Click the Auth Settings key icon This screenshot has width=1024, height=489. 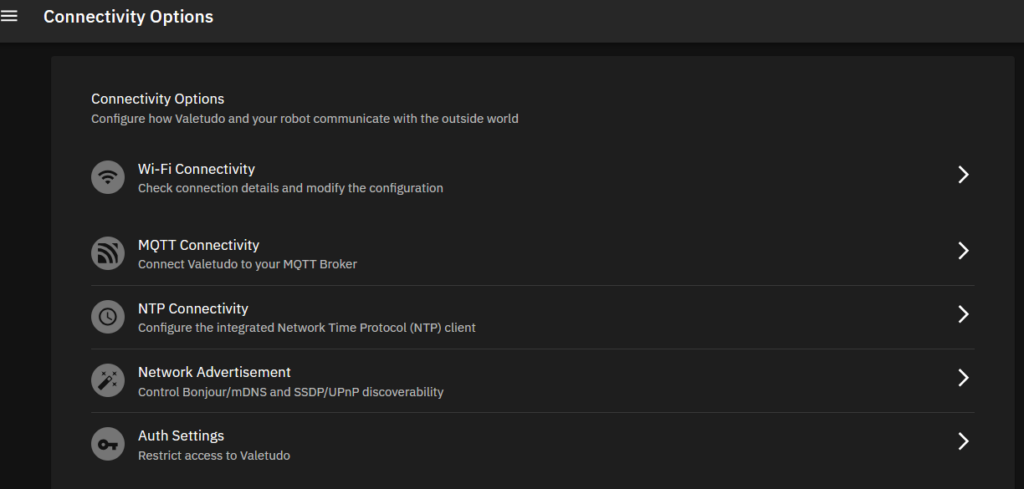click(x=108, y=444)
